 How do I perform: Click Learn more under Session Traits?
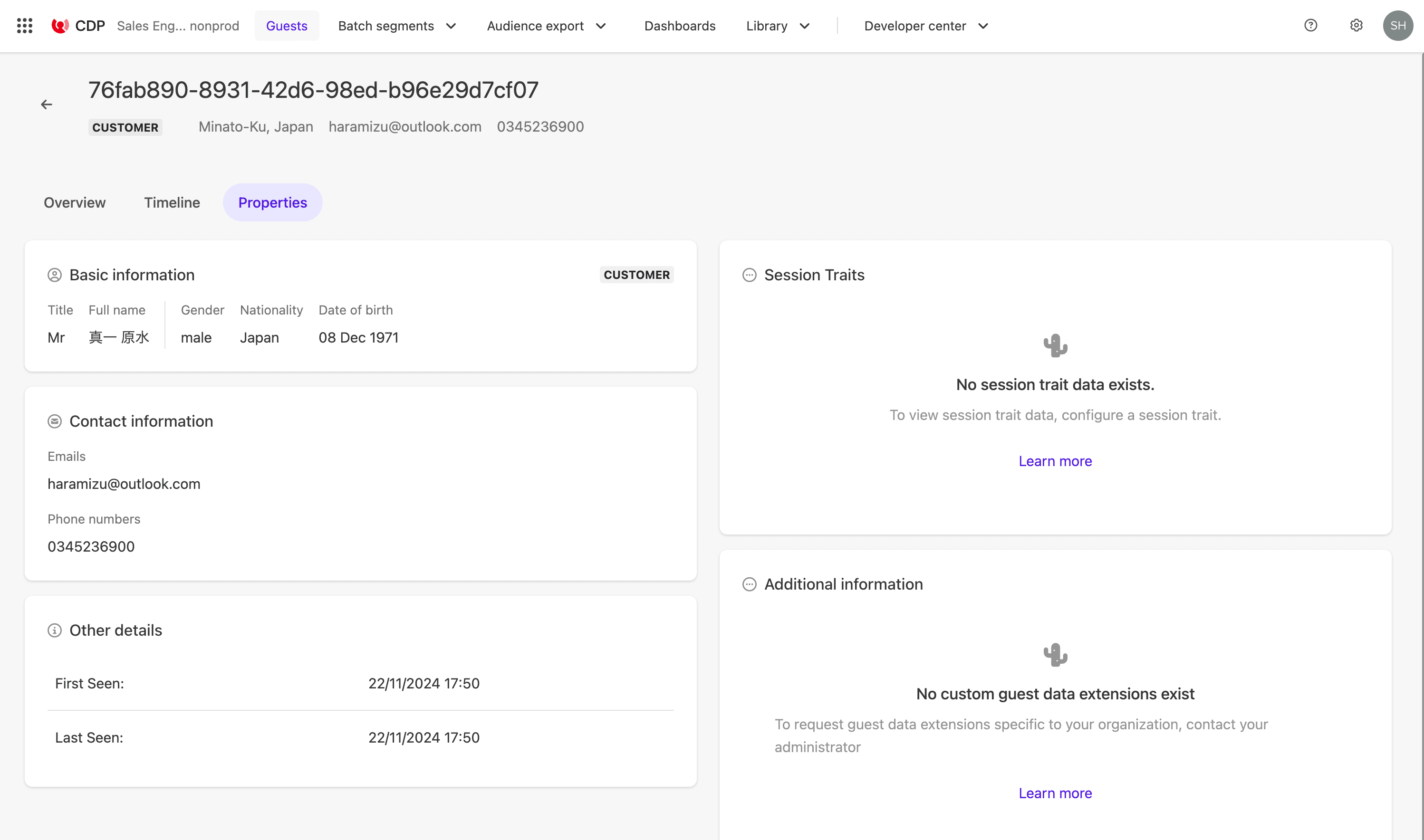1055,461
